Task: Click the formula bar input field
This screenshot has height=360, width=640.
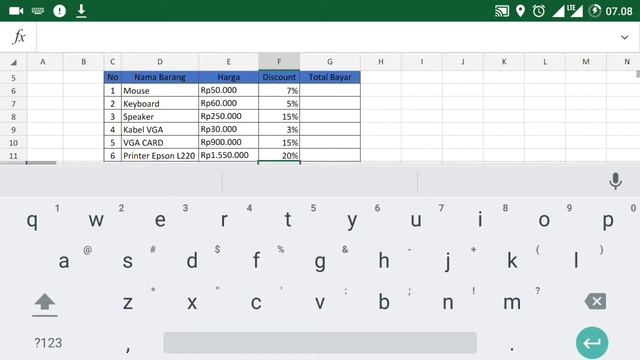Action: point(327,37)
